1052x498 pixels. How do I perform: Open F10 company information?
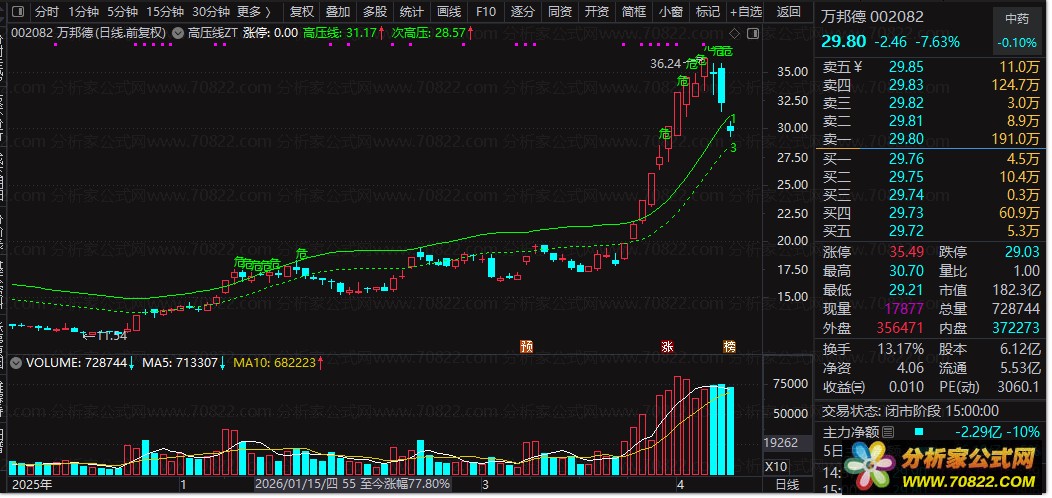[486, 12]
